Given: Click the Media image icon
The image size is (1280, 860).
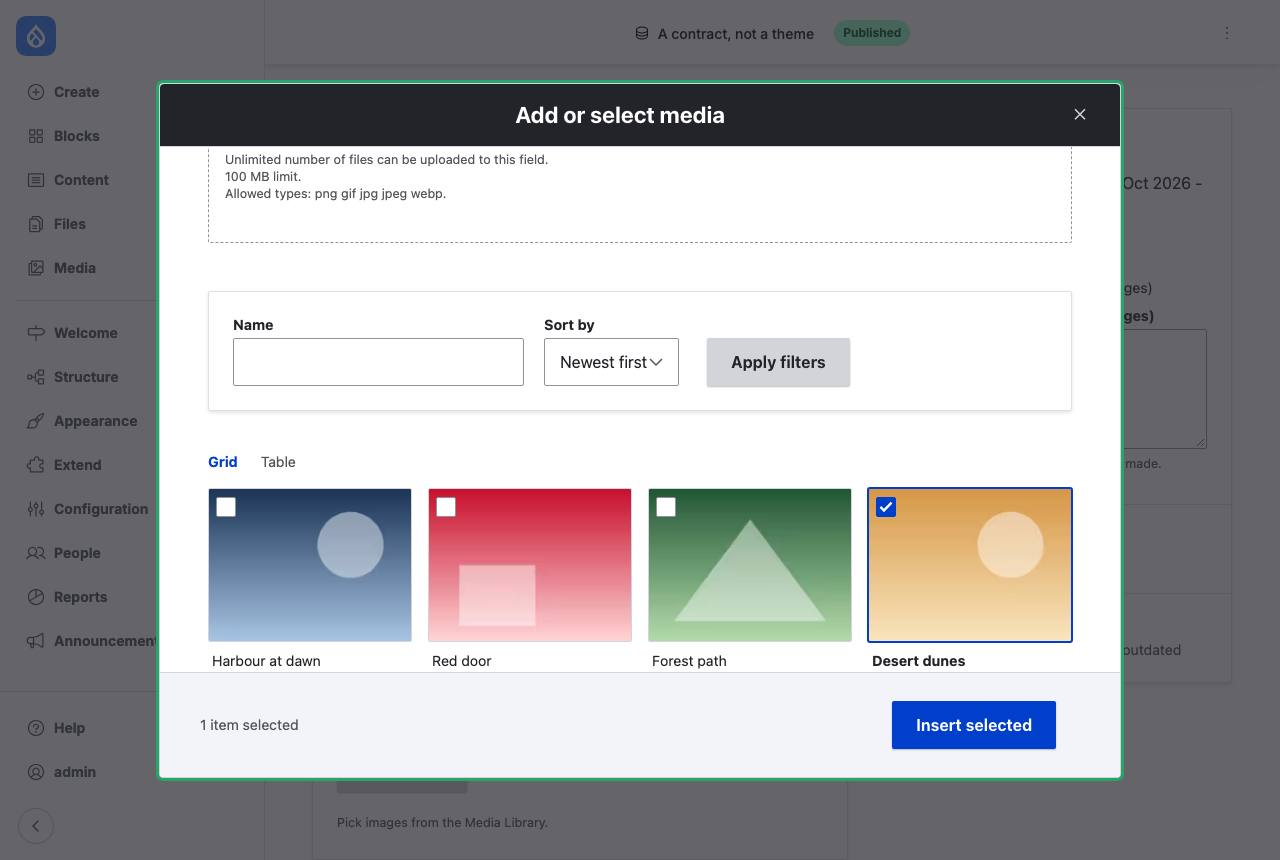Looking at the screenshot, I should (36, 268).
